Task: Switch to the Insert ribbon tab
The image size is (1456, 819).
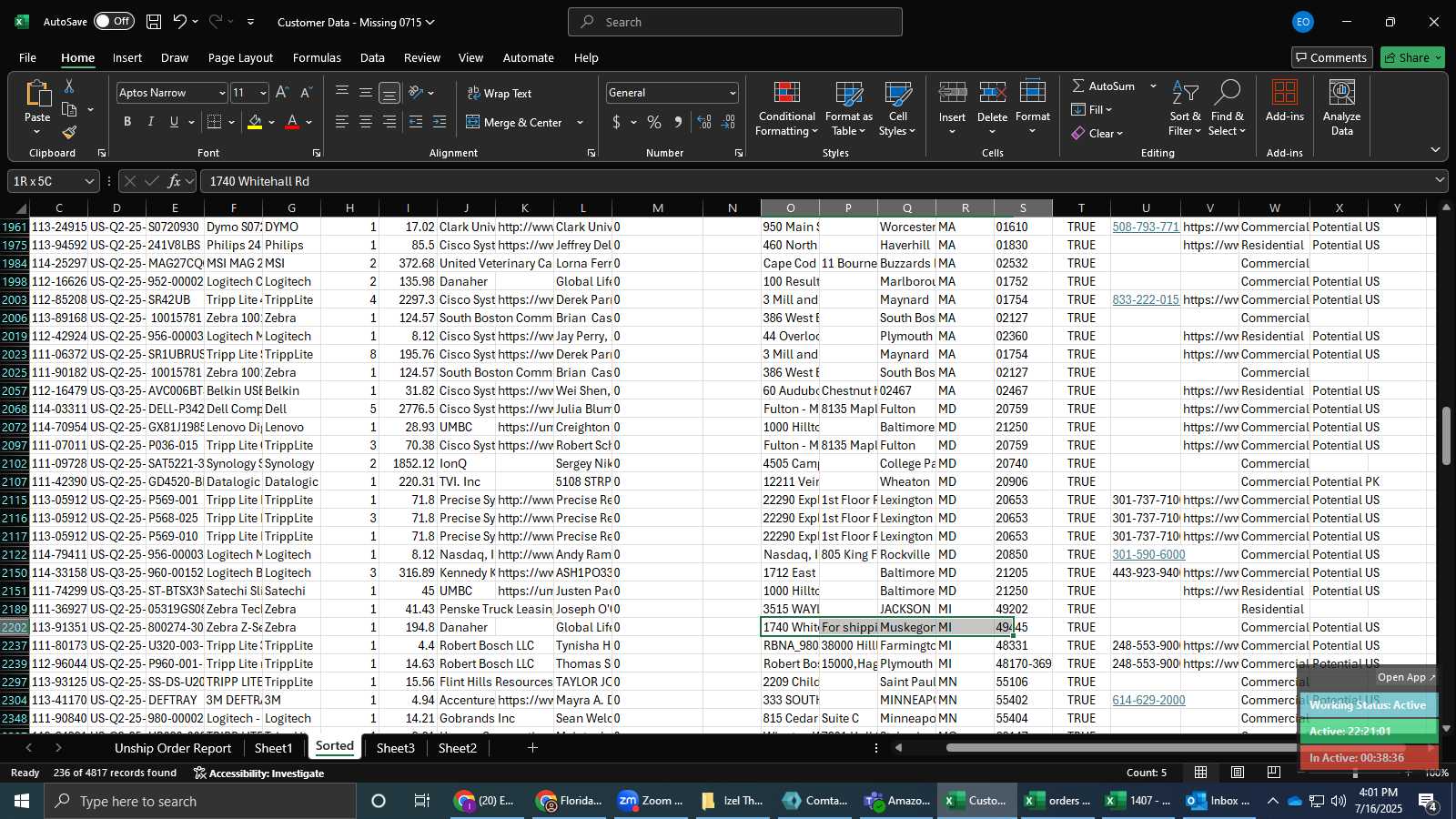Action: [x=127, y=57]
